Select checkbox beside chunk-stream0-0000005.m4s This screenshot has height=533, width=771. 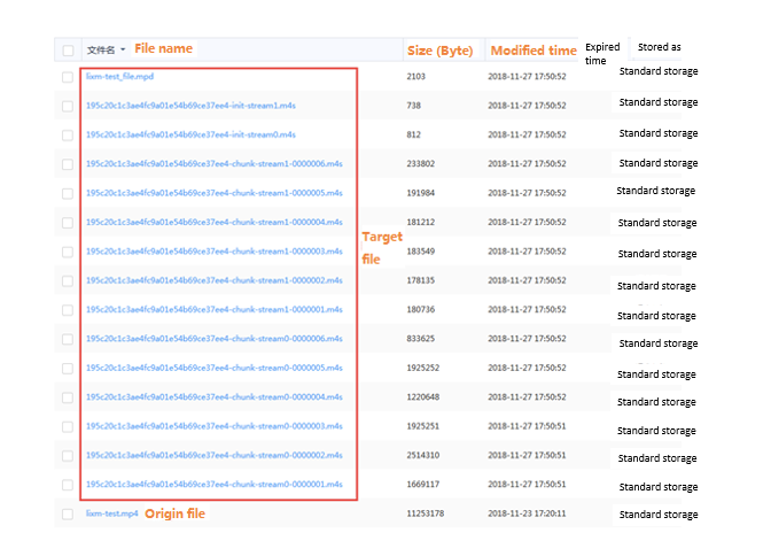click(68, 368)
